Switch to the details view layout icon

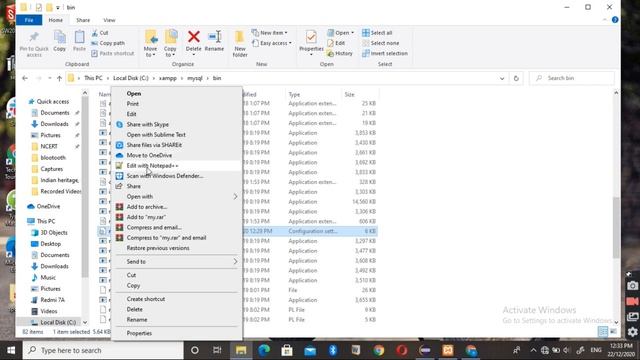pos(603,331)
